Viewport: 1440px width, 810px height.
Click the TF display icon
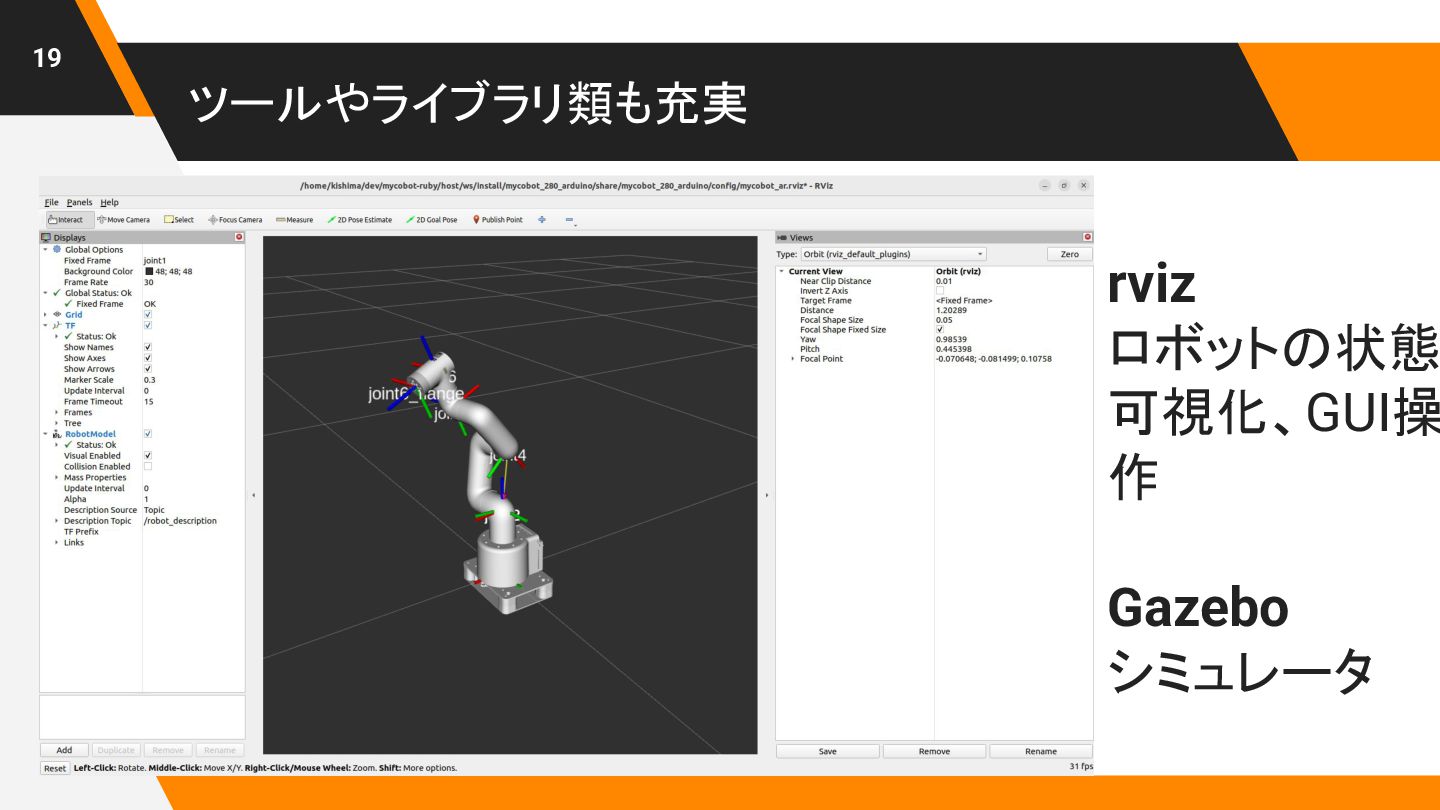[57, 325]
